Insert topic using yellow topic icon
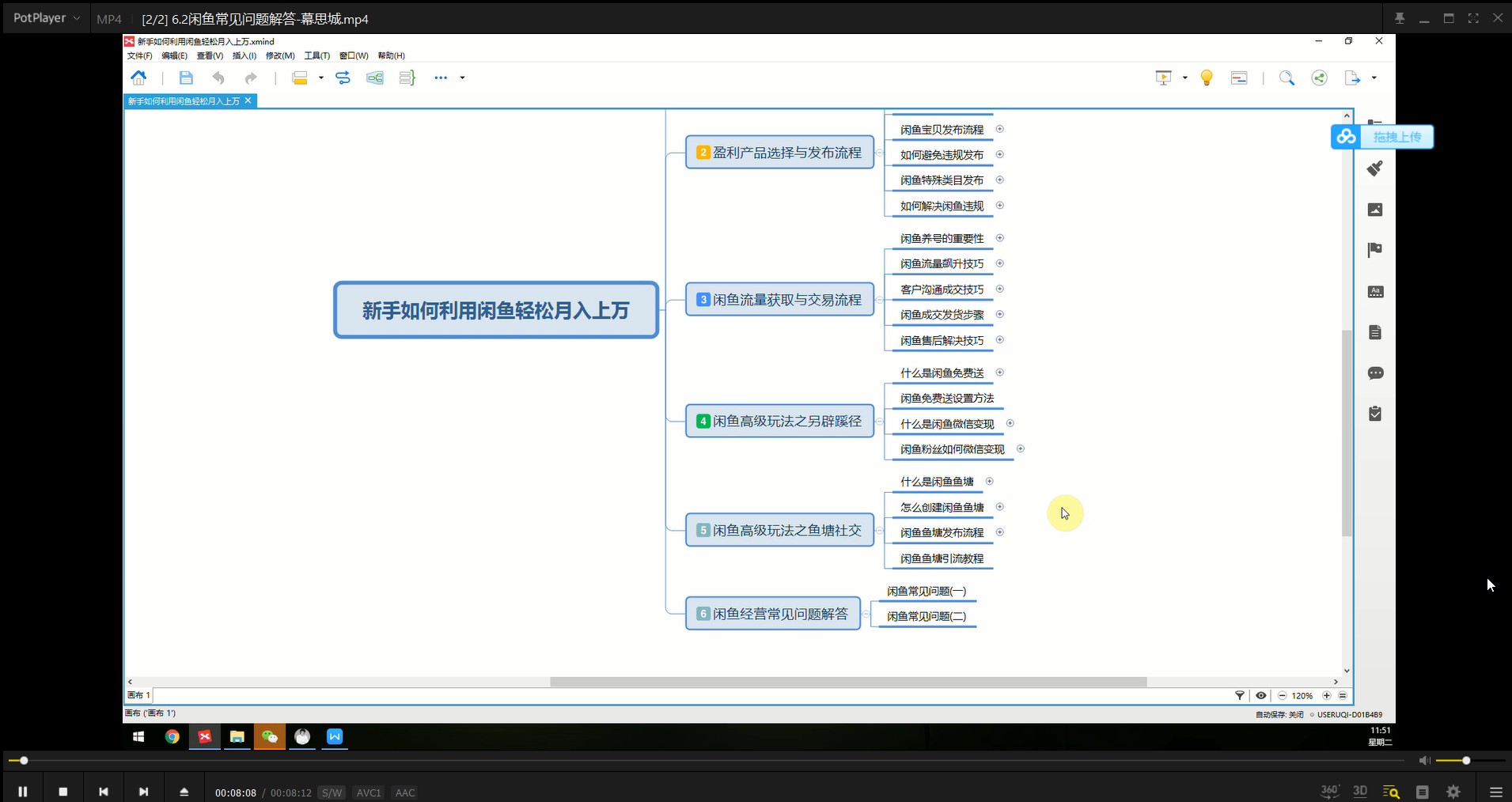This screenshot has height=802, width=1512. (300, 78)
